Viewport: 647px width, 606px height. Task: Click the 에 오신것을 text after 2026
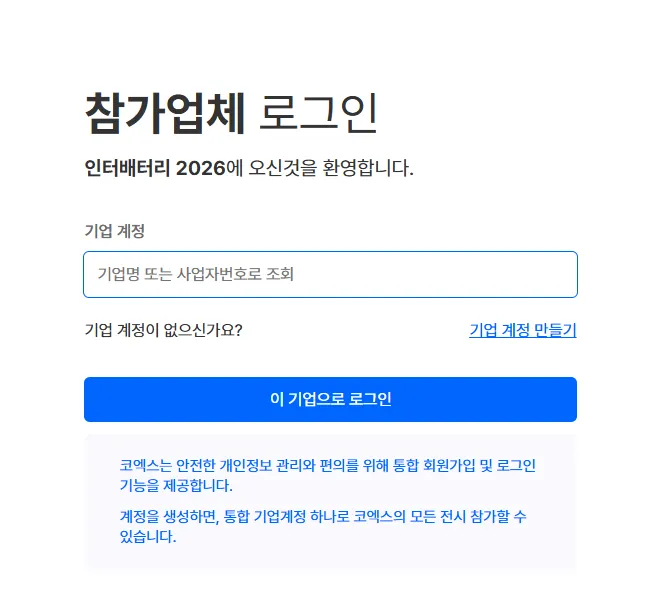pos(272,168)
